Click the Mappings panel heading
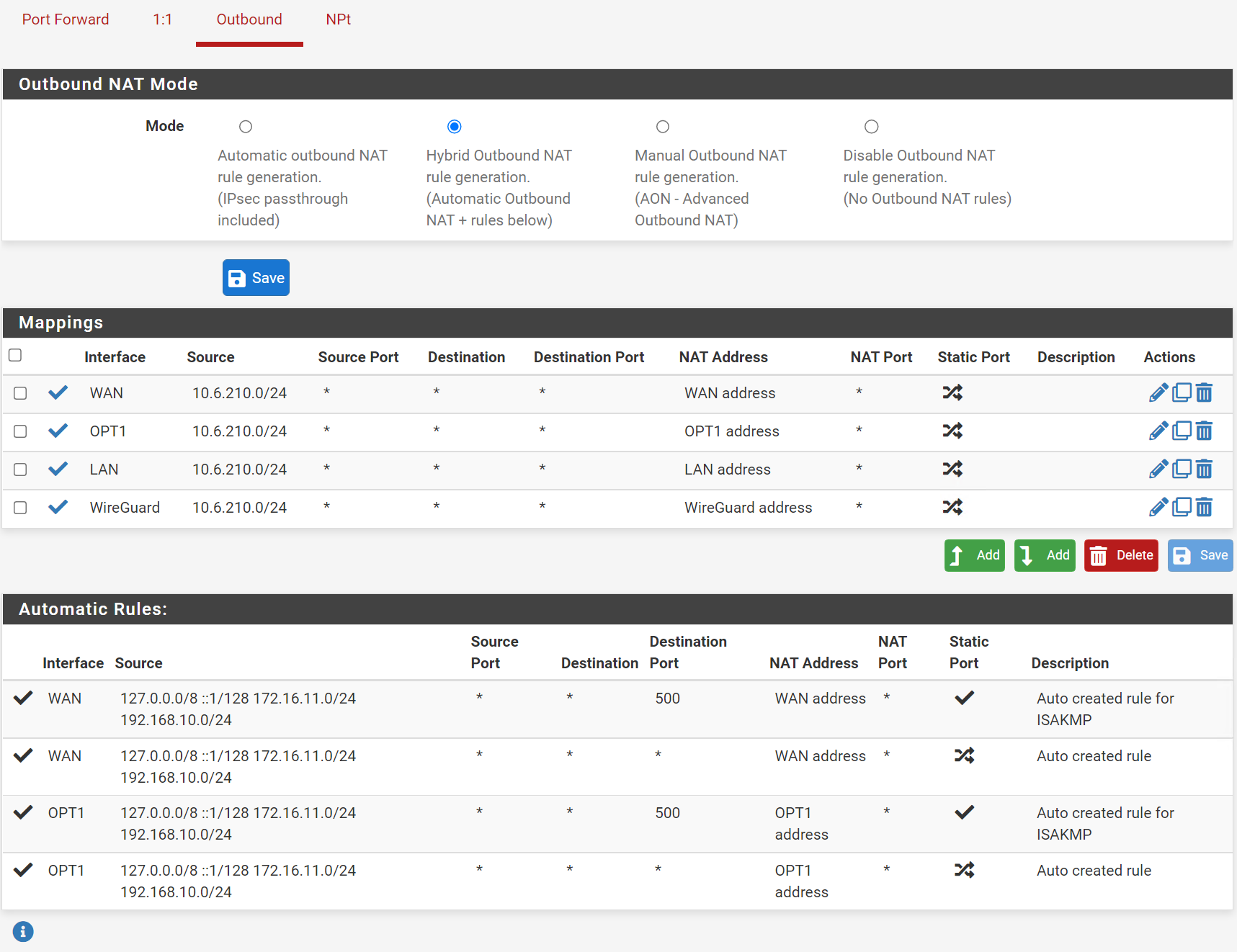This screenshot has width=1237, height=952. tap(61, 323)
